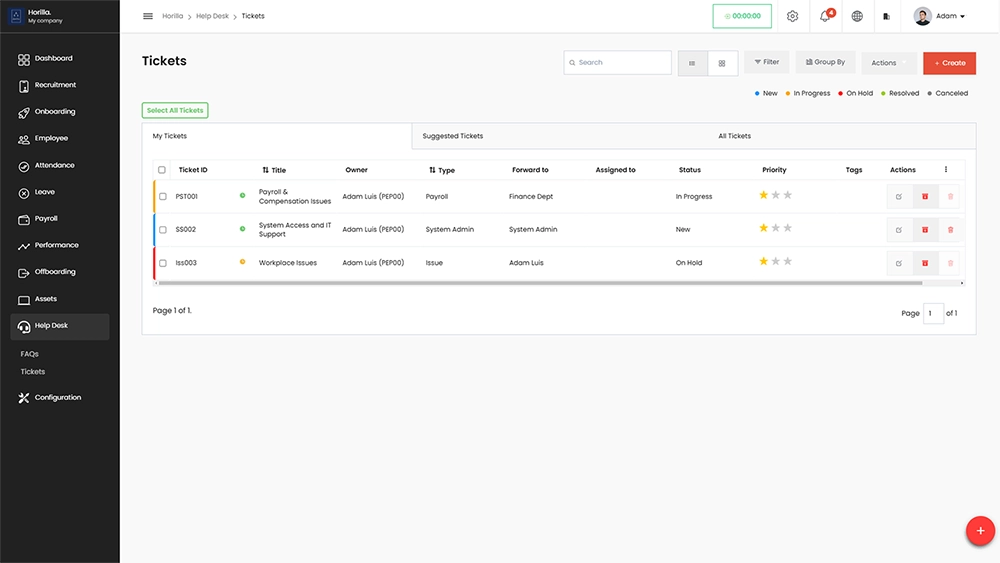Switch to the Suggested Tickets tab

point(452,136)
